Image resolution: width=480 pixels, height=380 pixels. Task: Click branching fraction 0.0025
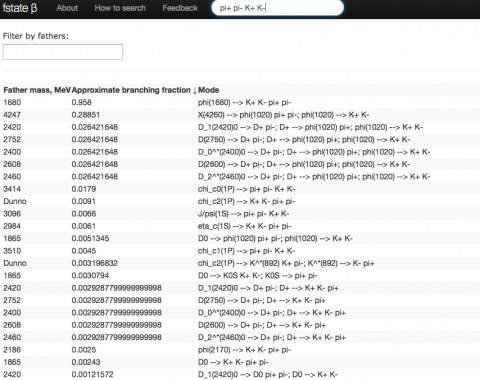point(84,350)
